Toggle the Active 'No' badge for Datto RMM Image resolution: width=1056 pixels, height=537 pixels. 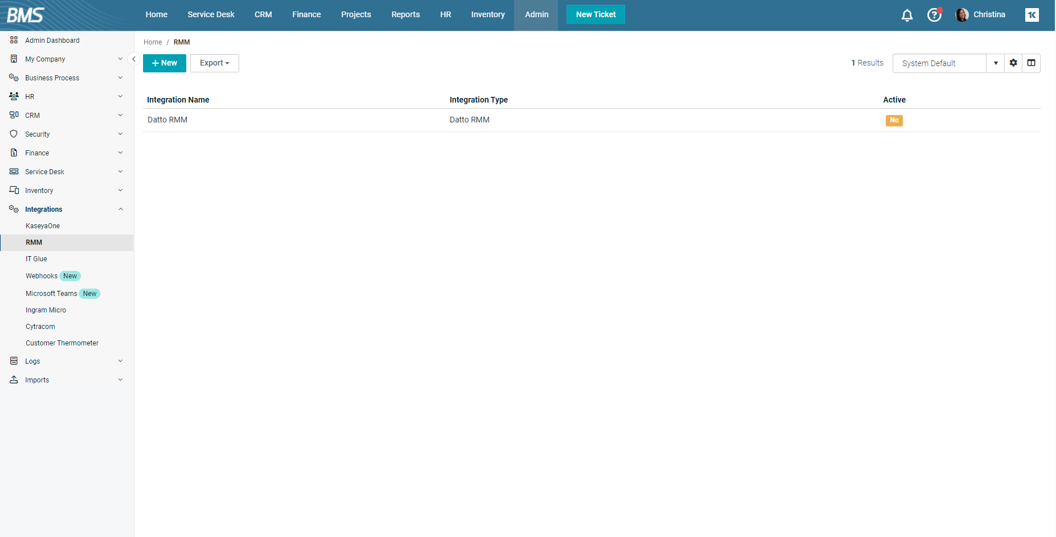pos(894,120)
